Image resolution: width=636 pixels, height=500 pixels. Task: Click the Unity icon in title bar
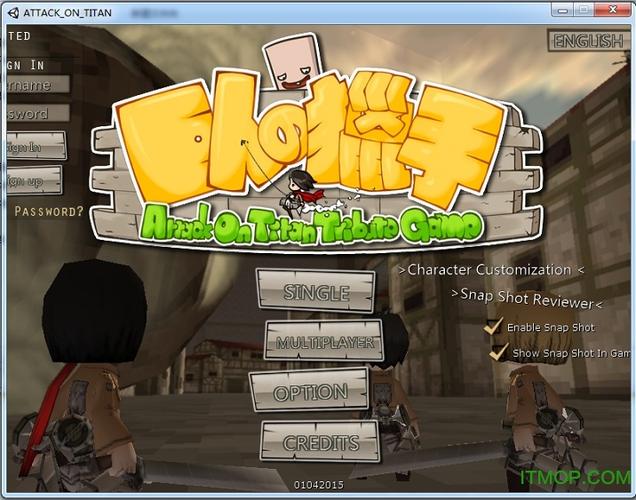click(13, 13)
